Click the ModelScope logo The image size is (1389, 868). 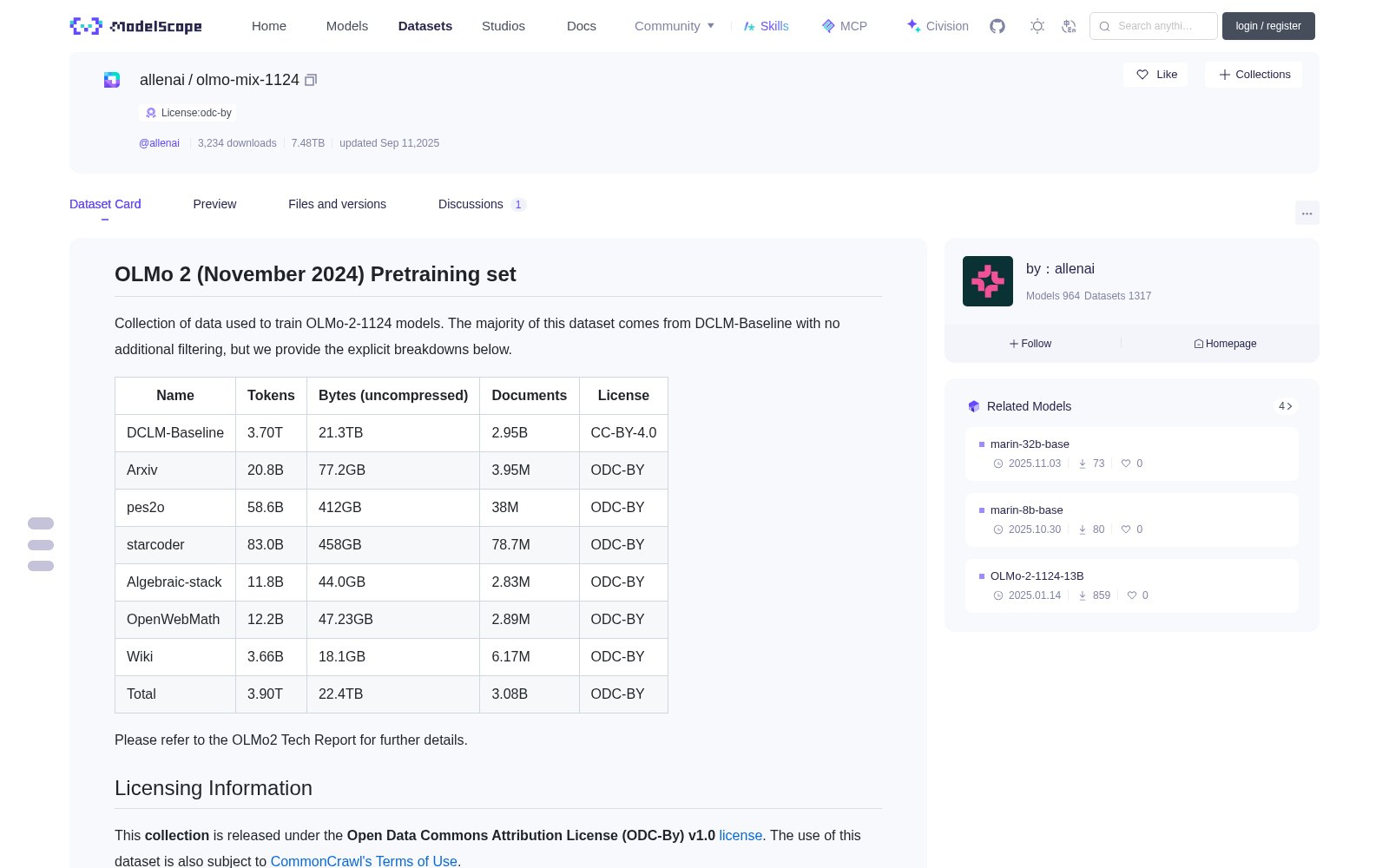pos(135,26)
